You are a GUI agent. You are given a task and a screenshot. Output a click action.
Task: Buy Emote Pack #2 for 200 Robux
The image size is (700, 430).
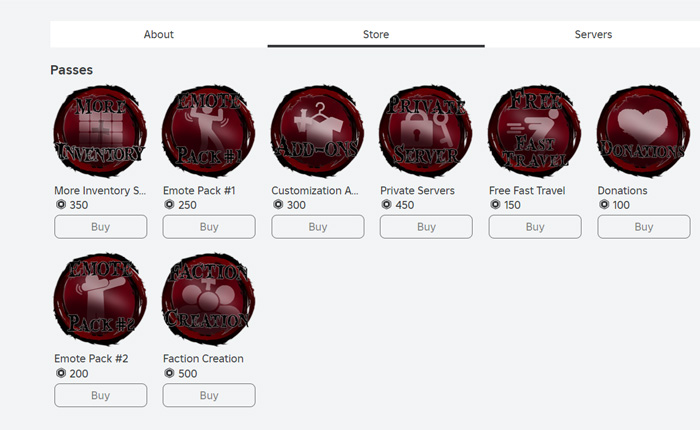pos(100,395)
